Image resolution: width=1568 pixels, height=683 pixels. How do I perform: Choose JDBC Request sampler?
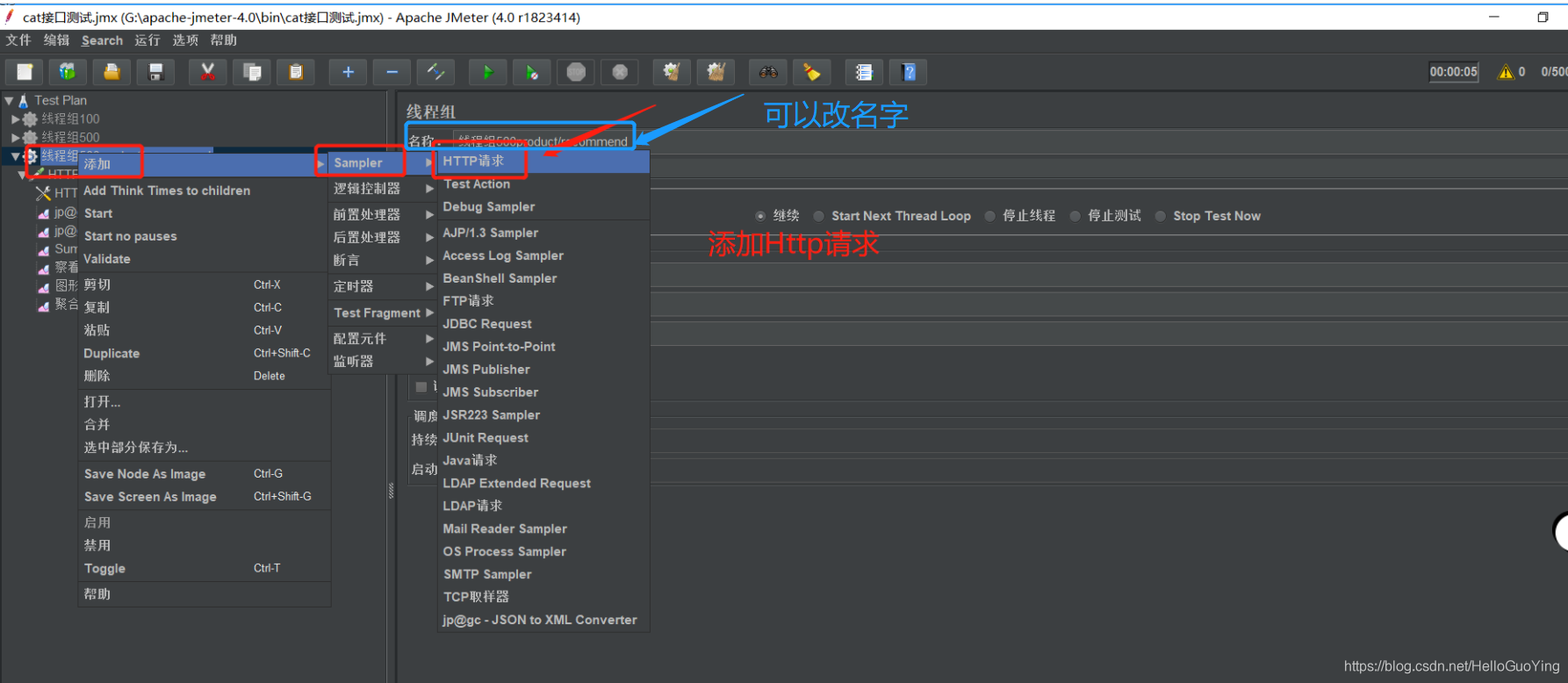[543, 324]
